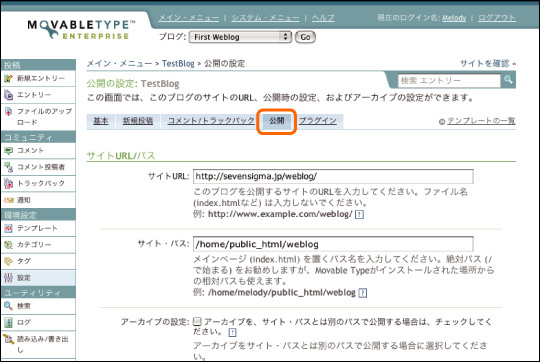Select the 公開 tab

coord(277,121)
